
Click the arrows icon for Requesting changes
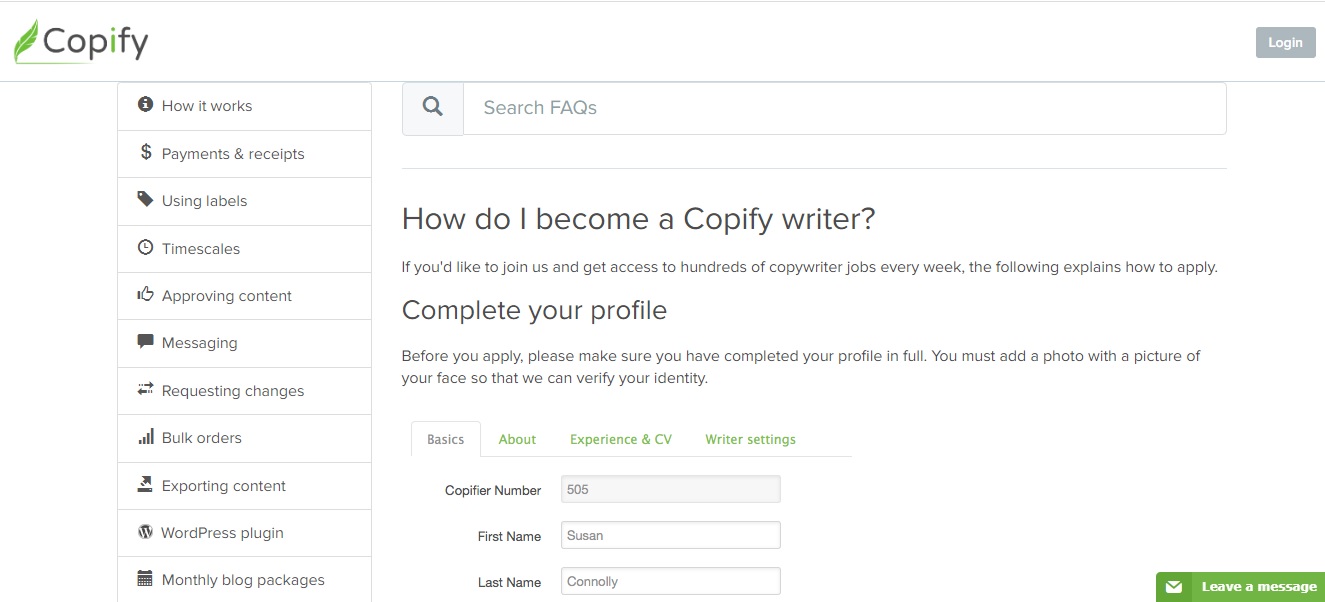[x=146, y=390]
